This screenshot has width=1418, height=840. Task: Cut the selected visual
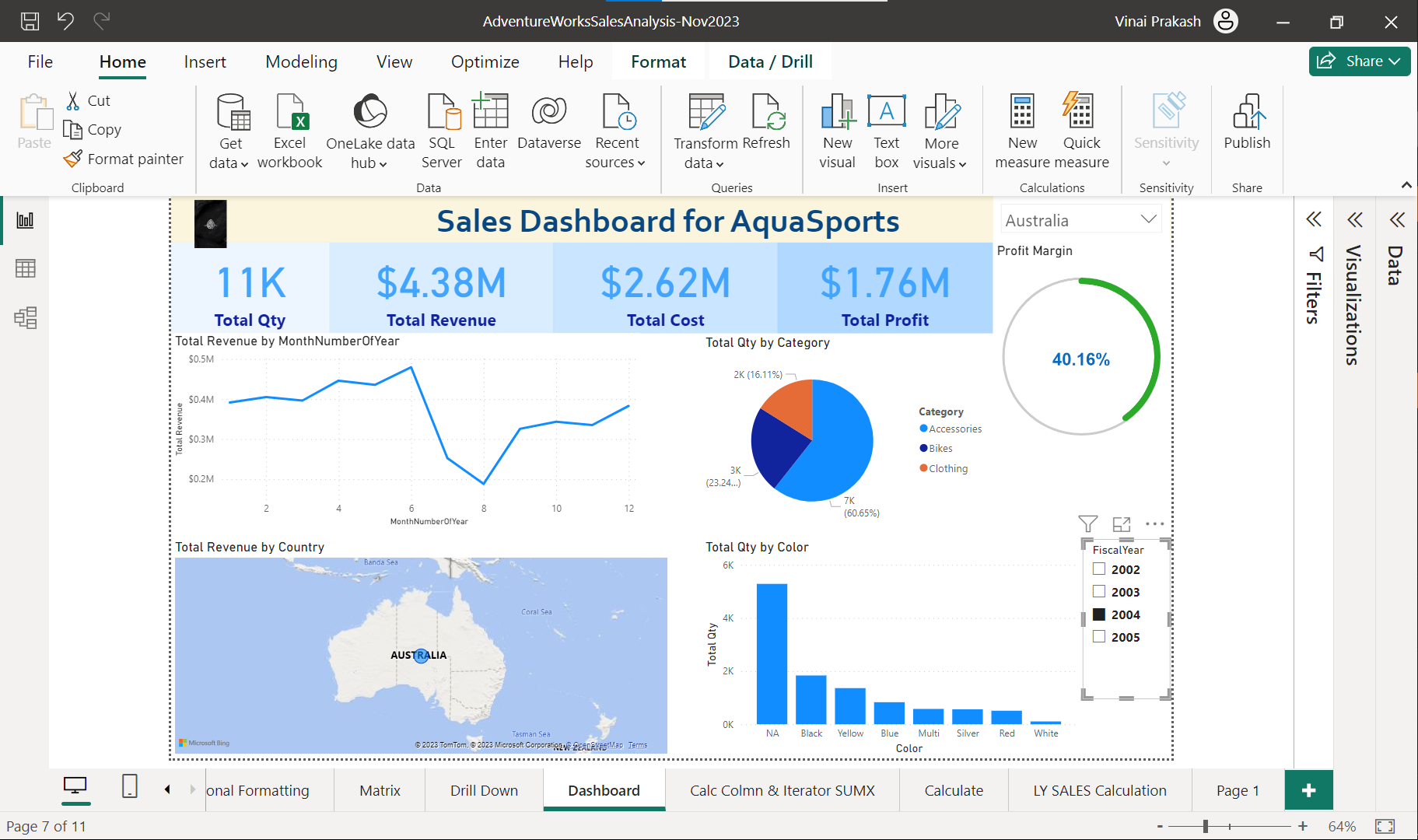tap(88, 100)
